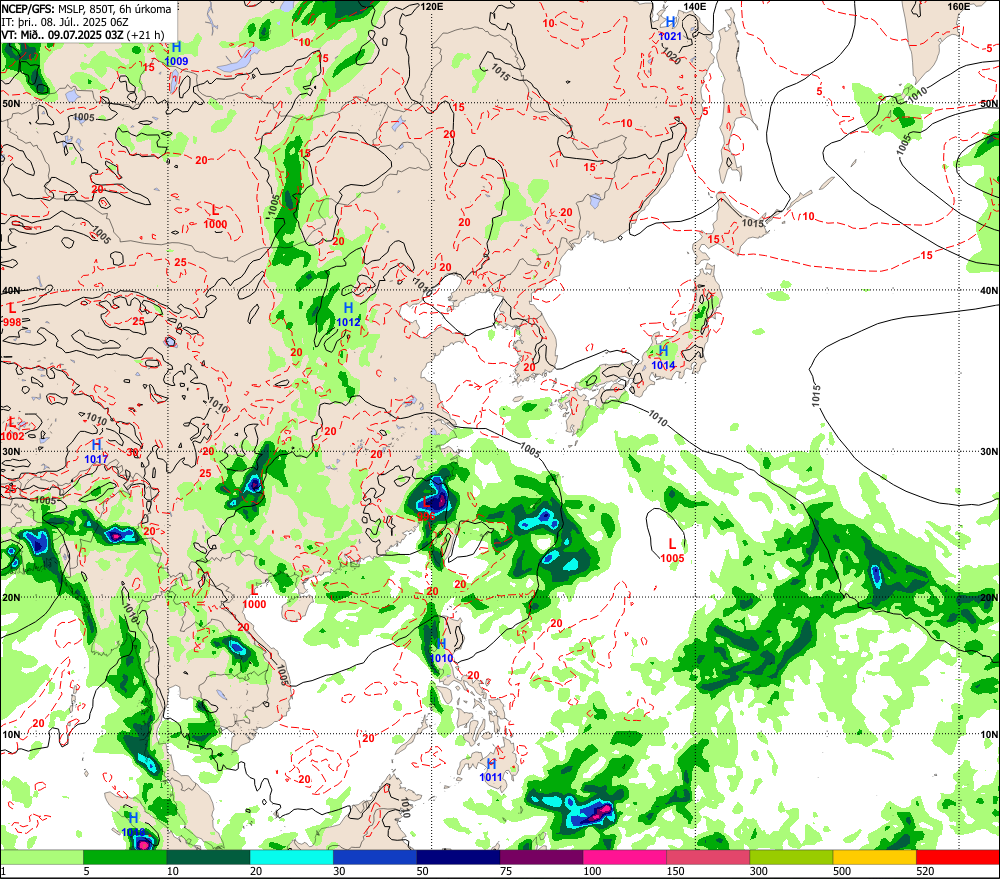Click the '1020' isobar label near H 1021
Screen dimensions: 1000x879
coord(671,57)
